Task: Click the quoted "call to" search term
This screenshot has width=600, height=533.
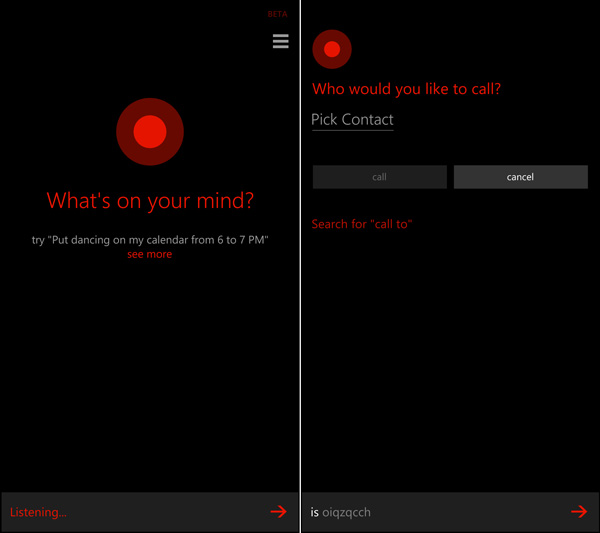Action: pos(390,224)
